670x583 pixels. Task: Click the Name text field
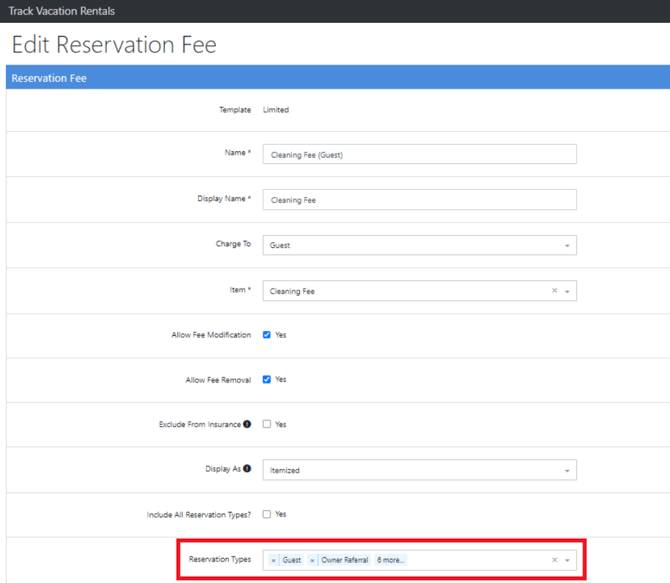pos(419,155)
